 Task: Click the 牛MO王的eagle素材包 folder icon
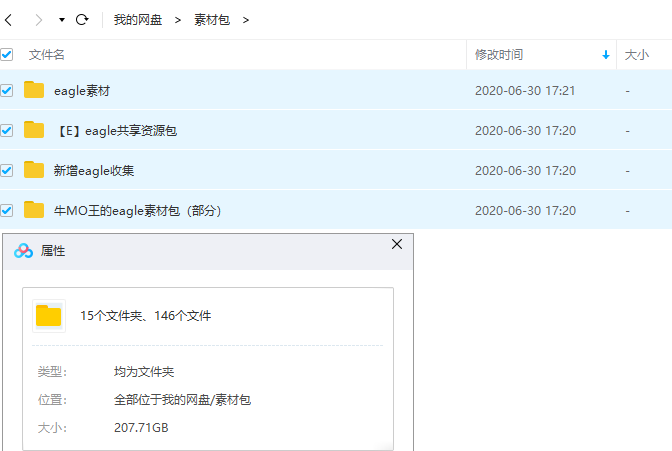[34, 210]
